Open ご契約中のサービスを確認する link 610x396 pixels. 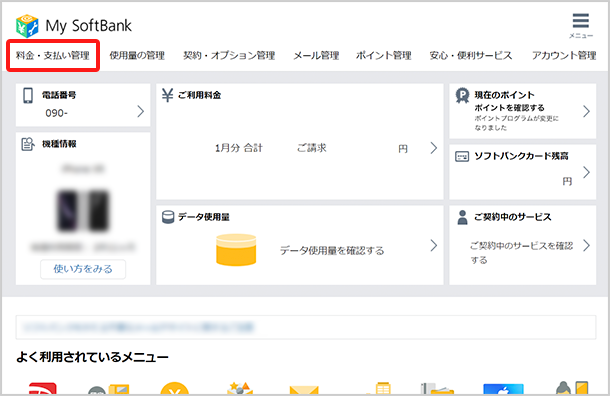521,252
